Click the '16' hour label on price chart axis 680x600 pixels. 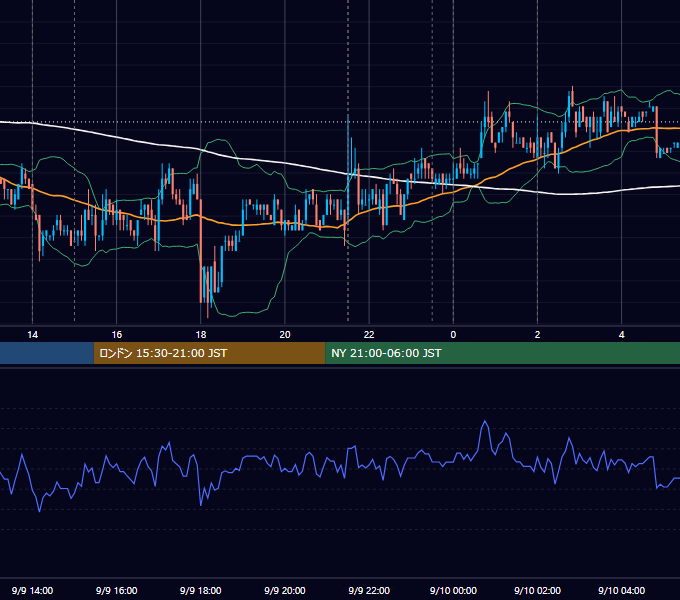[x=117, y=335]
